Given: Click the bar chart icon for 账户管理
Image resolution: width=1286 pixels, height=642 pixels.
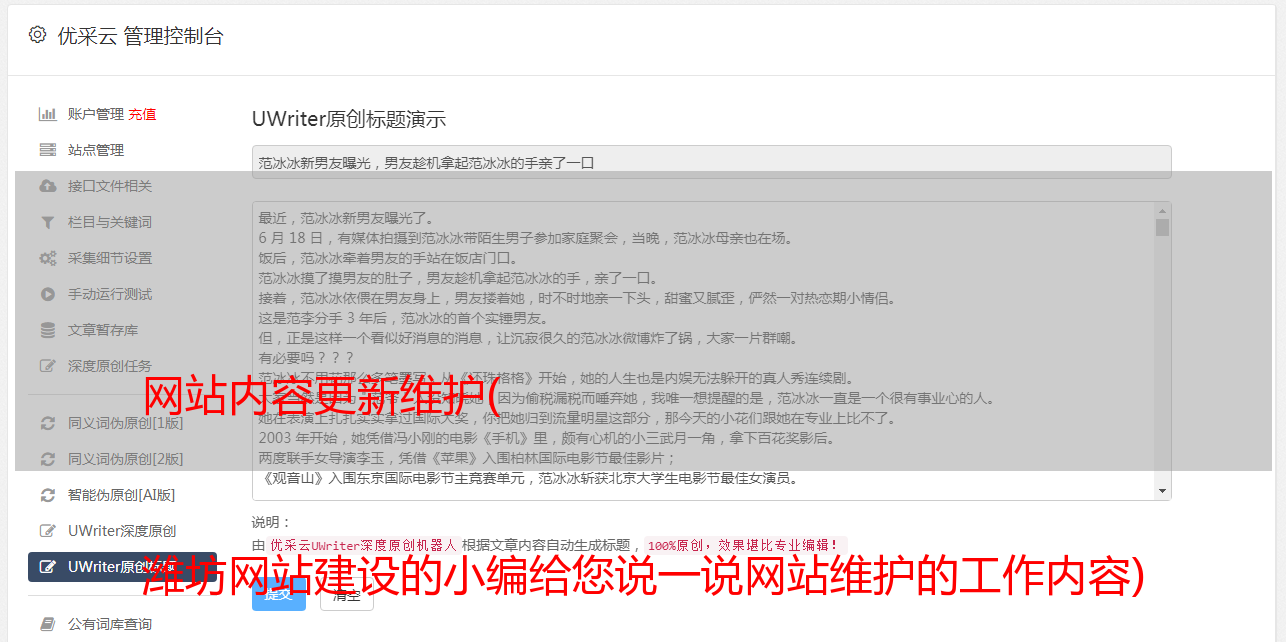Looking at the screenshot, I should click(47, 114).
